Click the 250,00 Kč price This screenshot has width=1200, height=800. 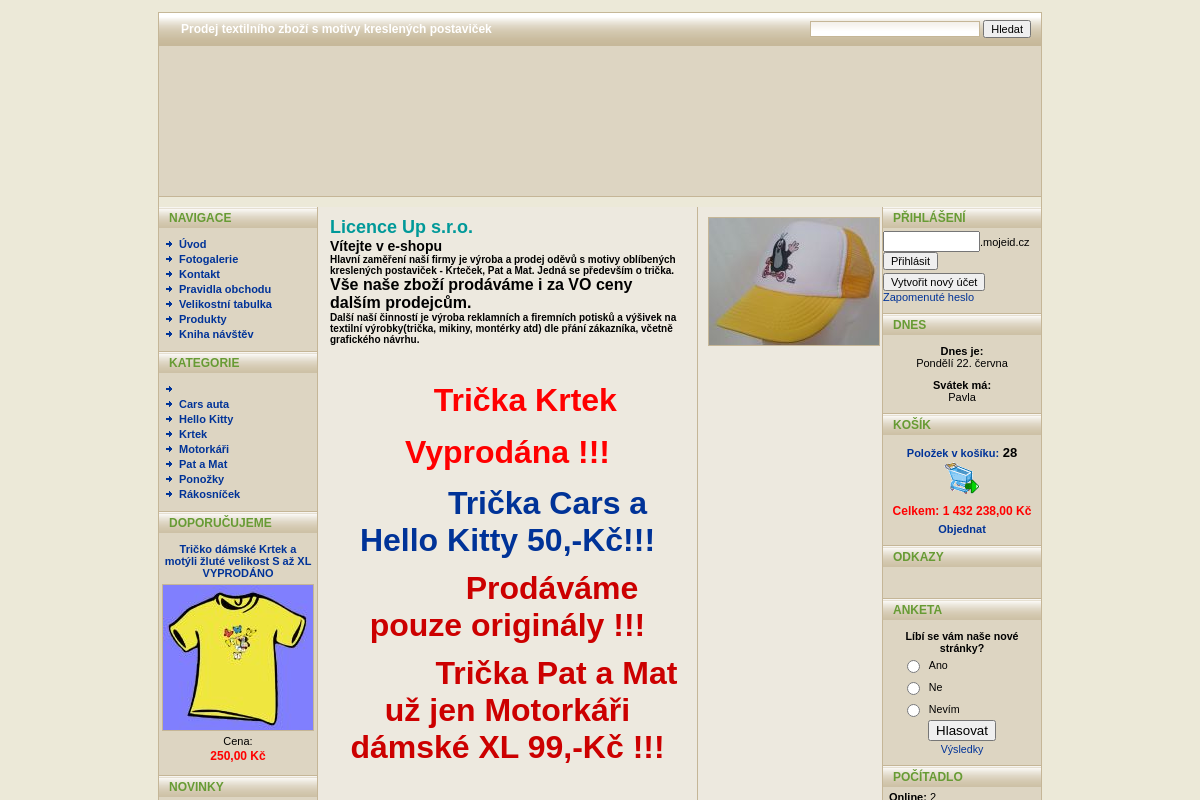coord(238,756)
